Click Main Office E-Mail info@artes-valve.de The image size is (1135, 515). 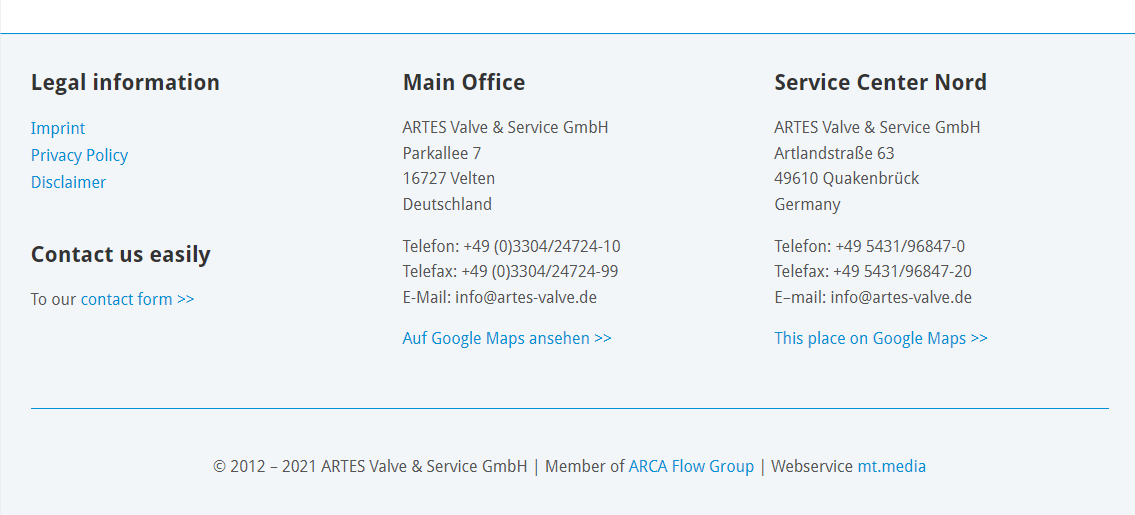pyautogui.click(x=500, y=297)
